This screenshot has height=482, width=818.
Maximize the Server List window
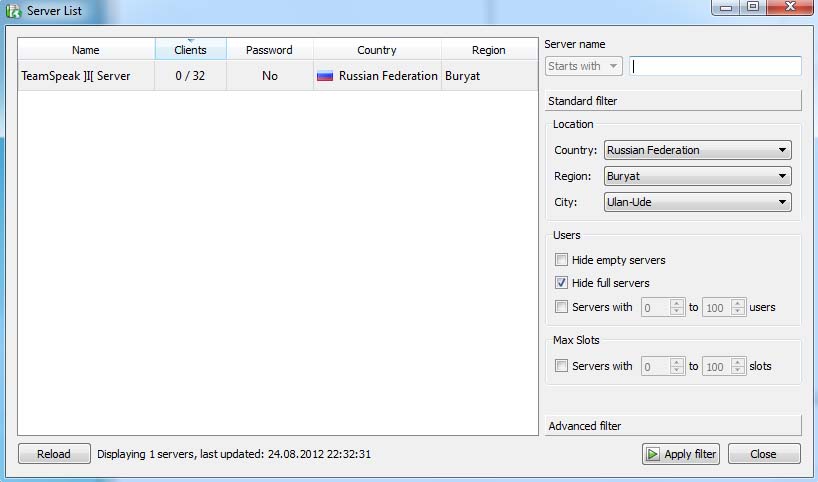[x=753, y=7]
